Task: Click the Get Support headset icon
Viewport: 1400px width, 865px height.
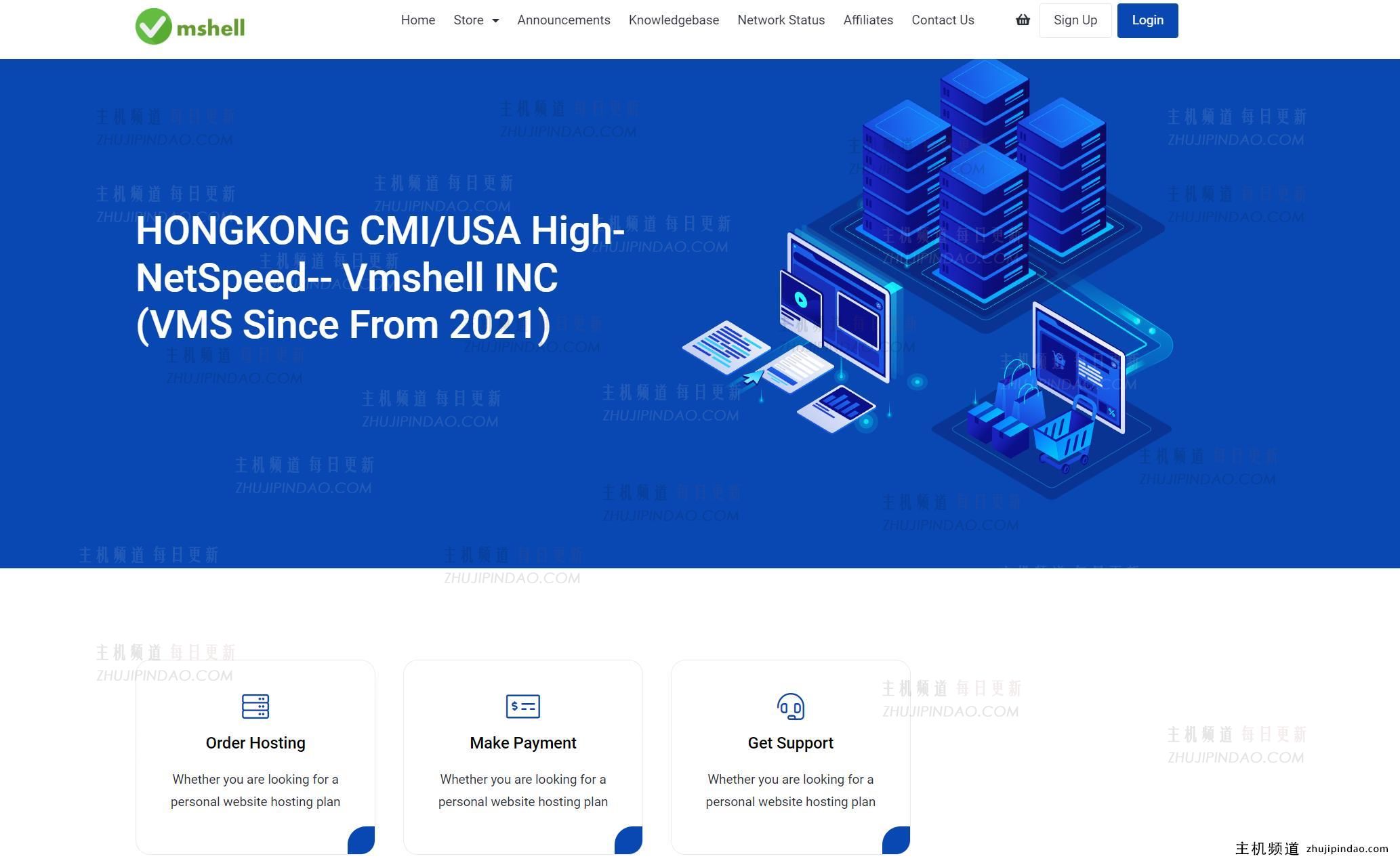Action: pos(790,707)
